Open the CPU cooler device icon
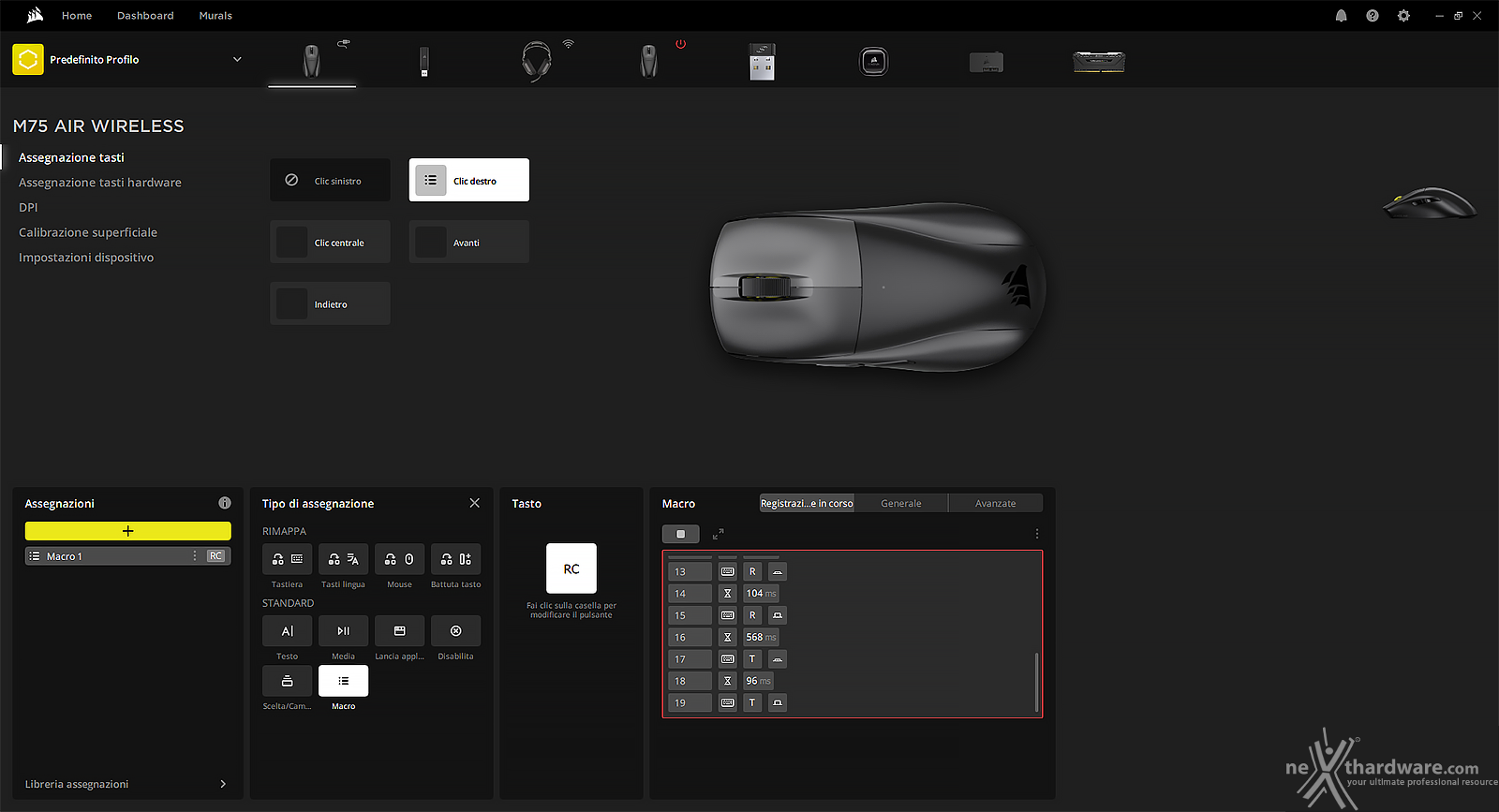 (874, 62)
